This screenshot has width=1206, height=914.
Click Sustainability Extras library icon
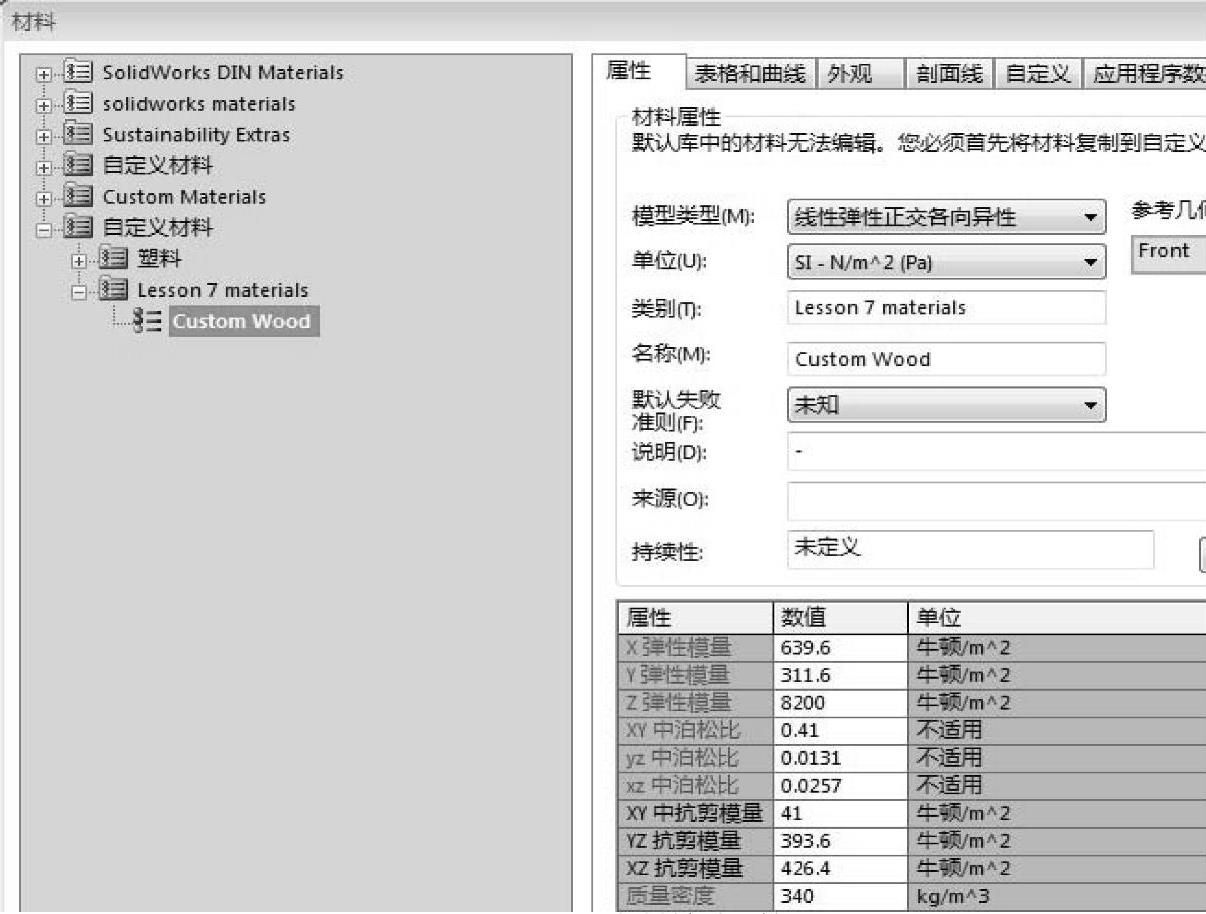point(79,135)
